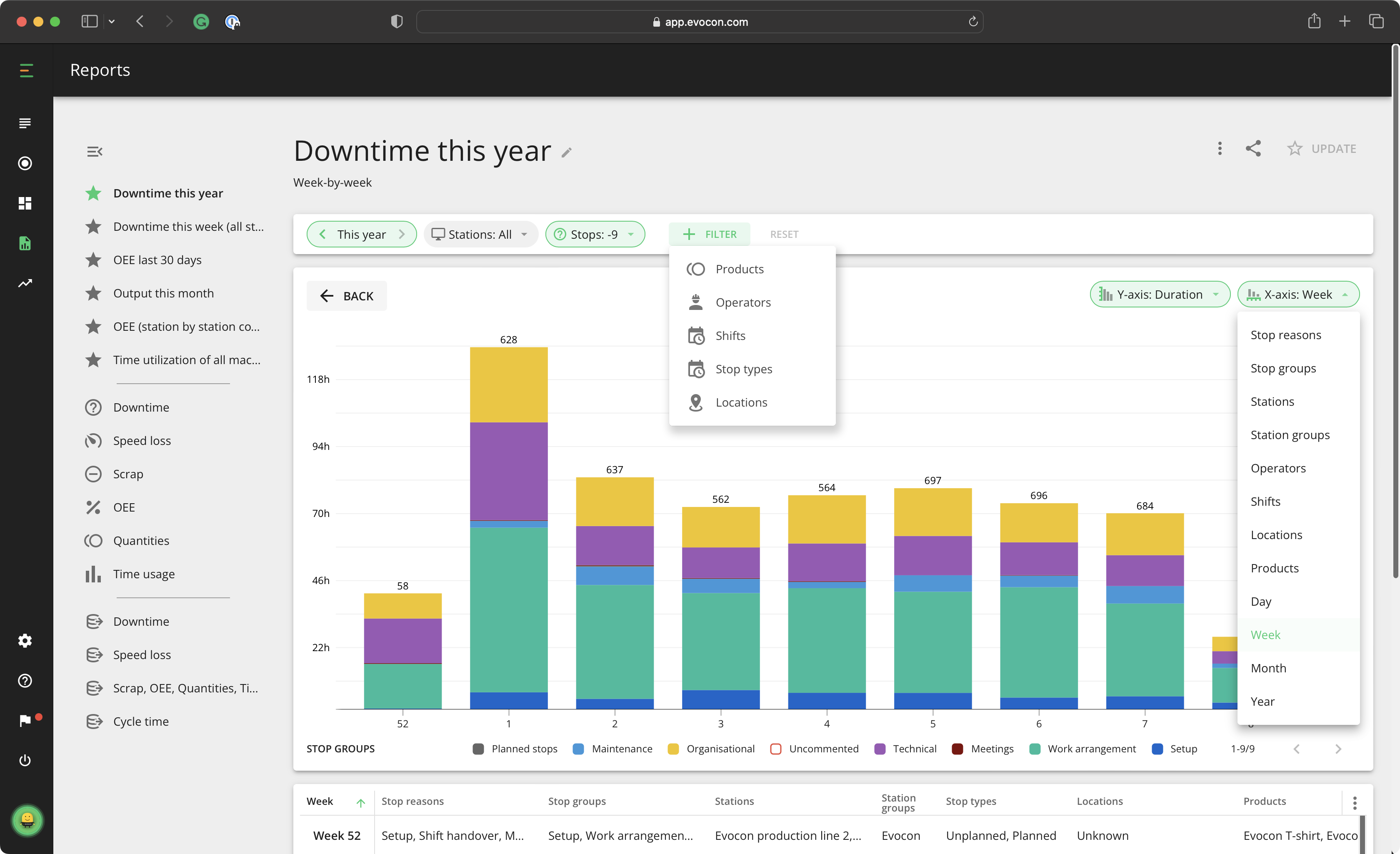Expand the Y-axis: Duration dropdown
Screen dimensions: 1400x854
point(1160,295)
